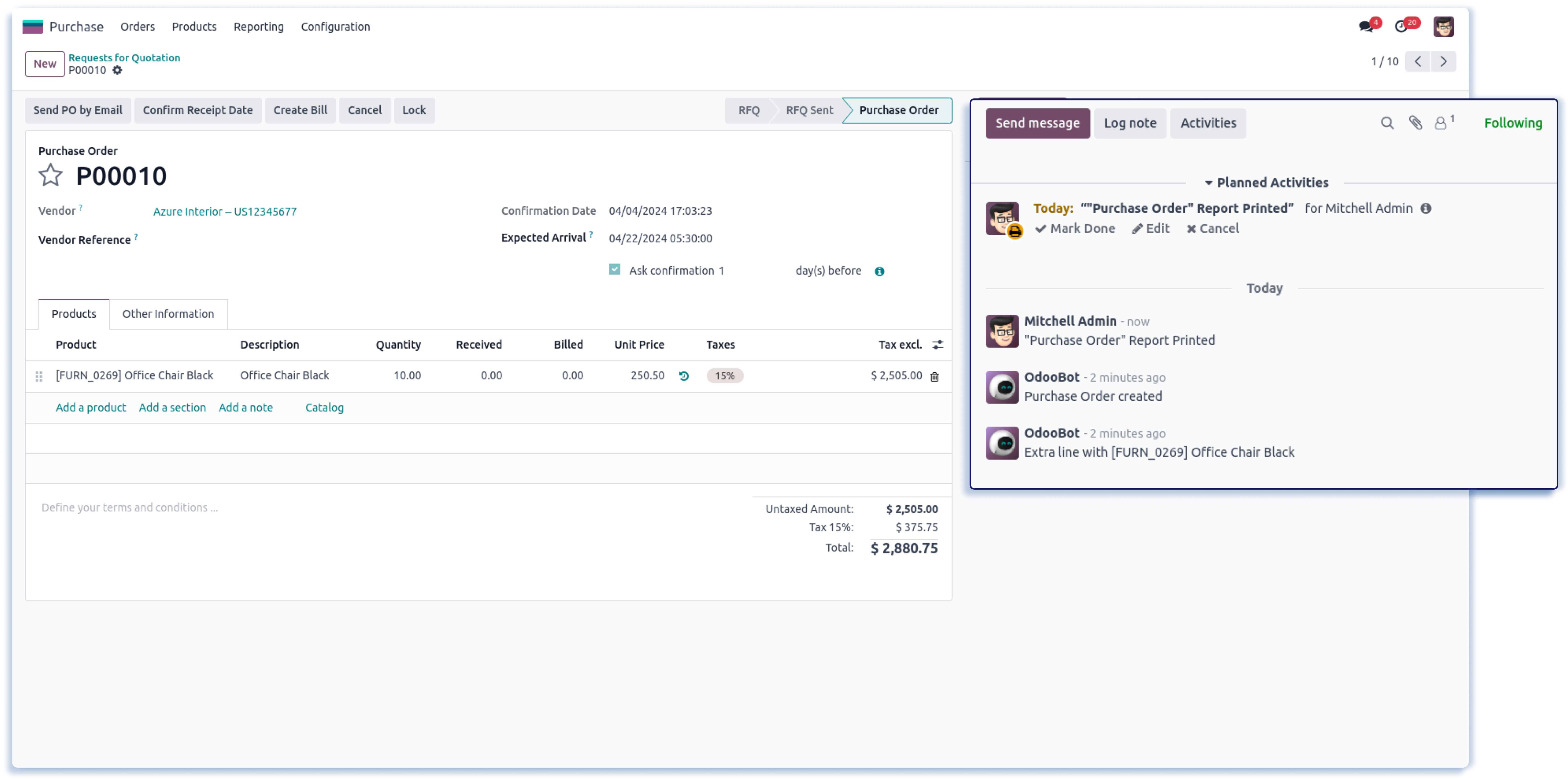Show activity info icon for Mitchell Admin
This screenshot has height=779, width=1568.
(x=1426, y=209)
